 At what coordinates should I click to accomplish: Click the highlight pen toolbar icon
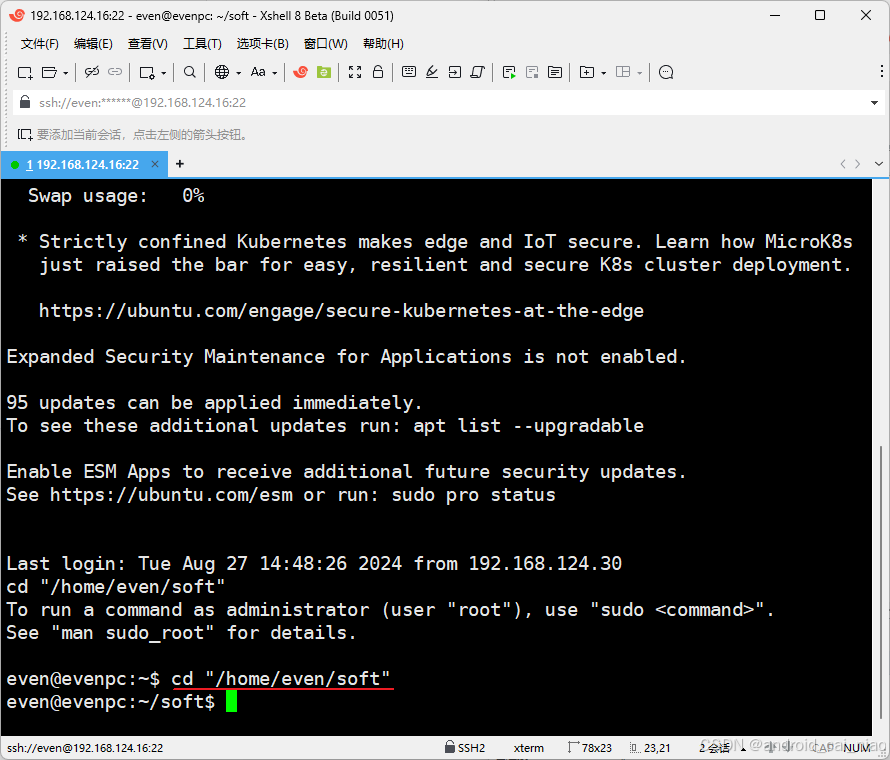point(432,72)
